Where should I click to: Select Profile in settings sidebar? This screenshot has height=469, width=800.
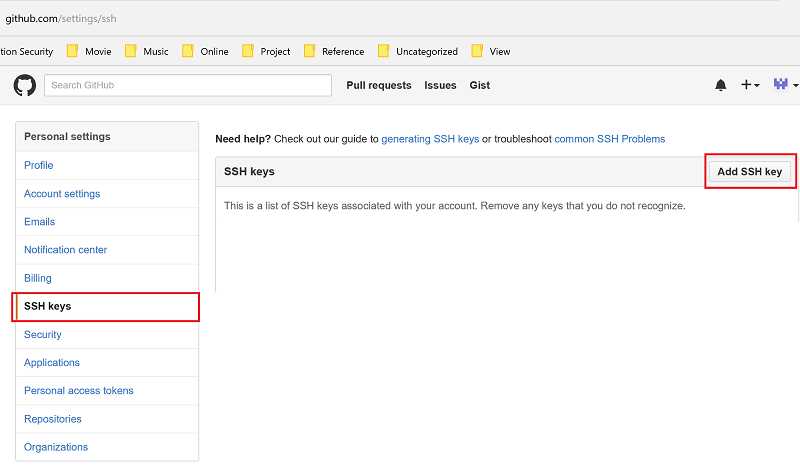107,165
